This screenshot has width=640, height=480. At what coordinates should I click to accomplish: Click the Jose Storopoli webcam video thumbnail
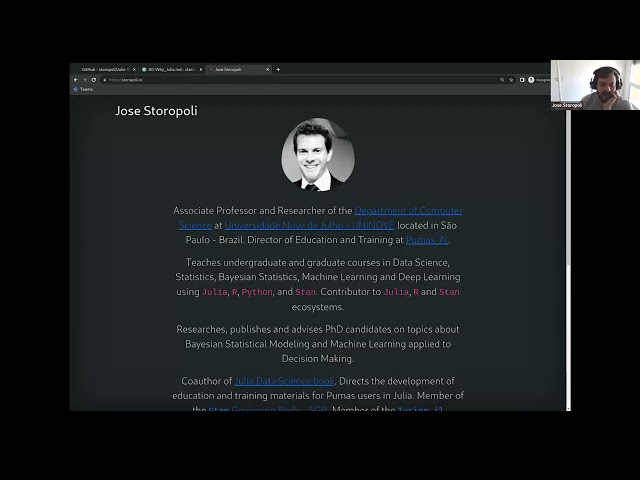pyautogui.click(x=595, y=85)
